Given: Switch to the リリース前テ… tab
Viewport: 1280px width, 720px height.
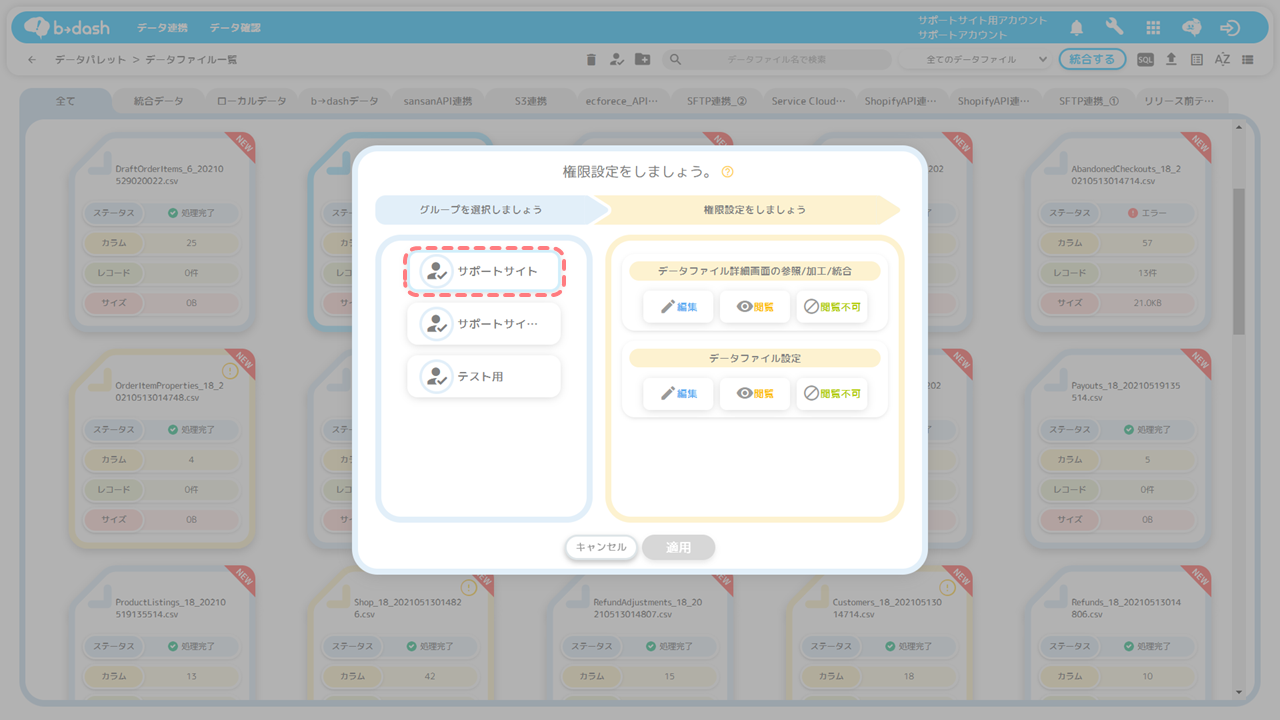Looking at the screenshot, I should [x=1180, y=101].
